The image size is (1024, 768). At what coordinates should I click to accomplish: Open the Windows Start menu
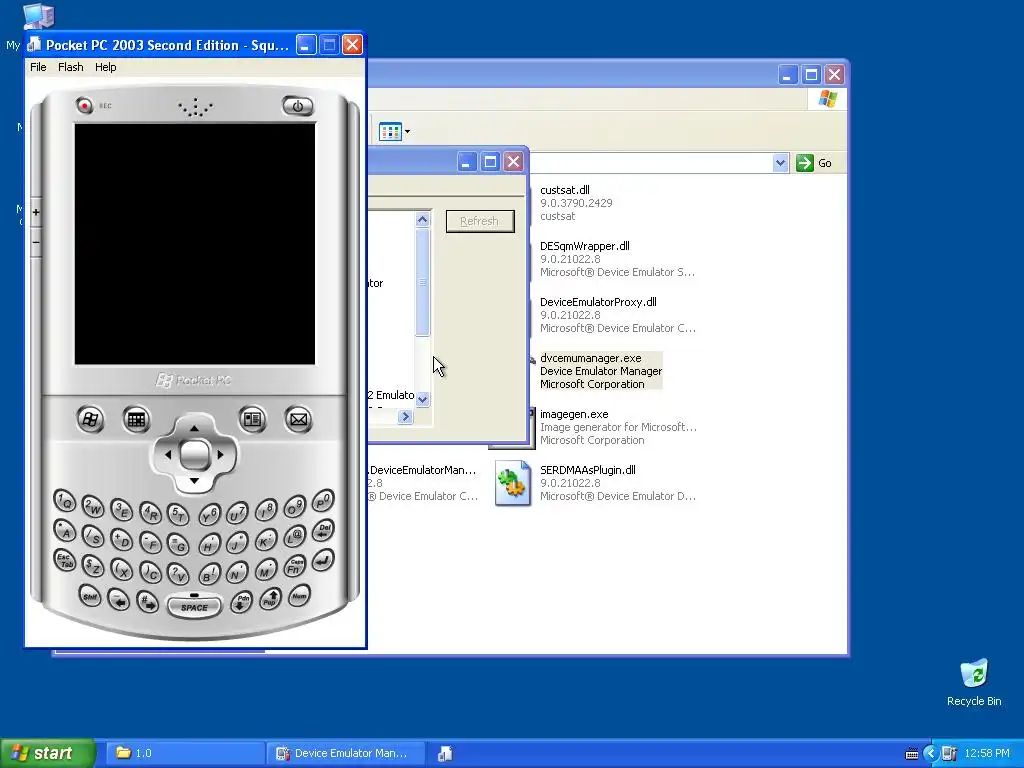[x=47, y=753]
